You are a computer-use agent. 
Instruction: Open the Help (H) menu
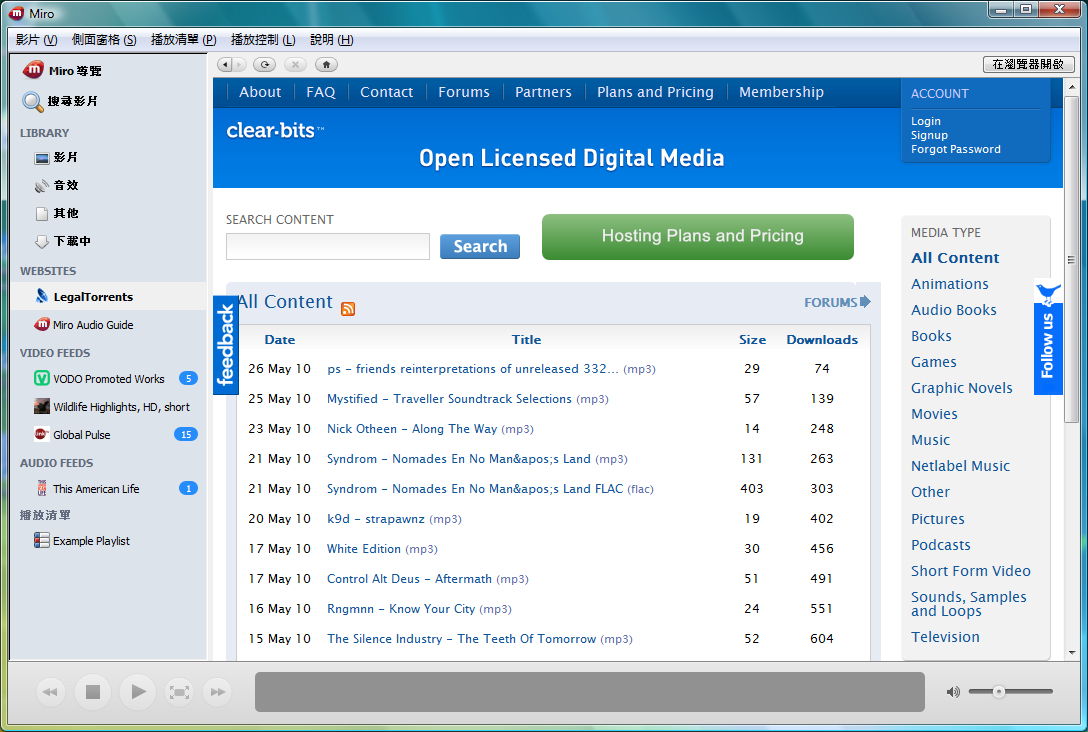332,40
